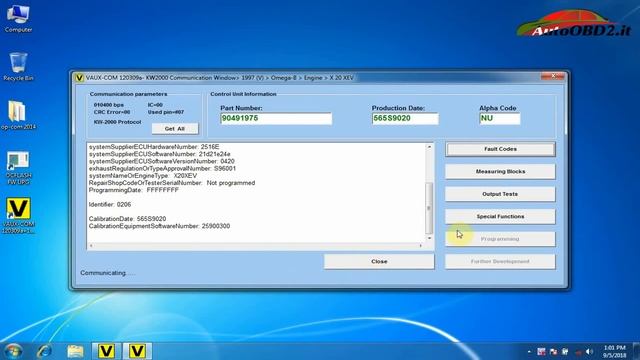The image size is (640, 360).
Task: Click the Close button in the communication window
Action: 379,261
